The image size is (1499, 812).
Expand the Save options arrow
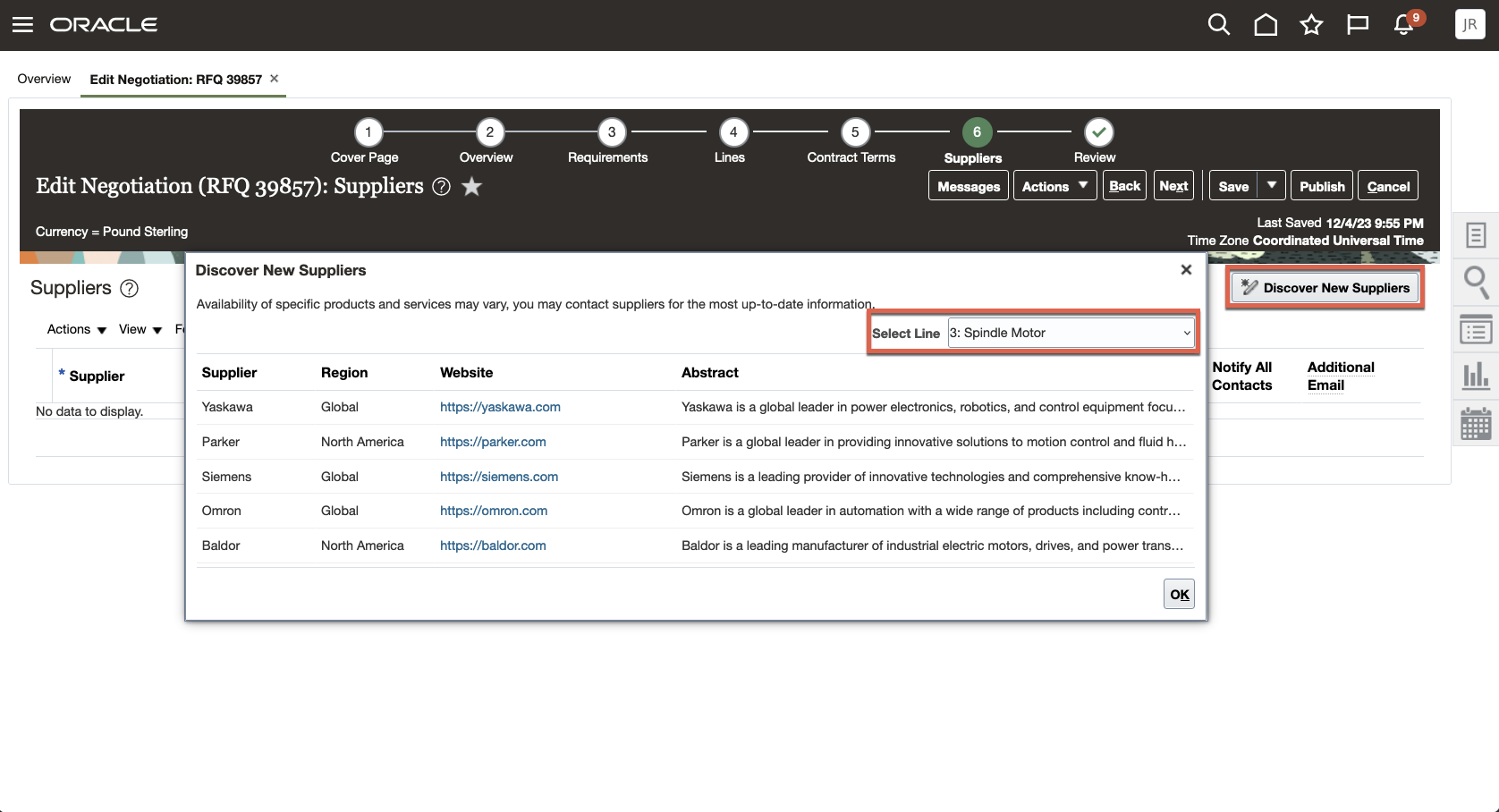coord(1272,186)
